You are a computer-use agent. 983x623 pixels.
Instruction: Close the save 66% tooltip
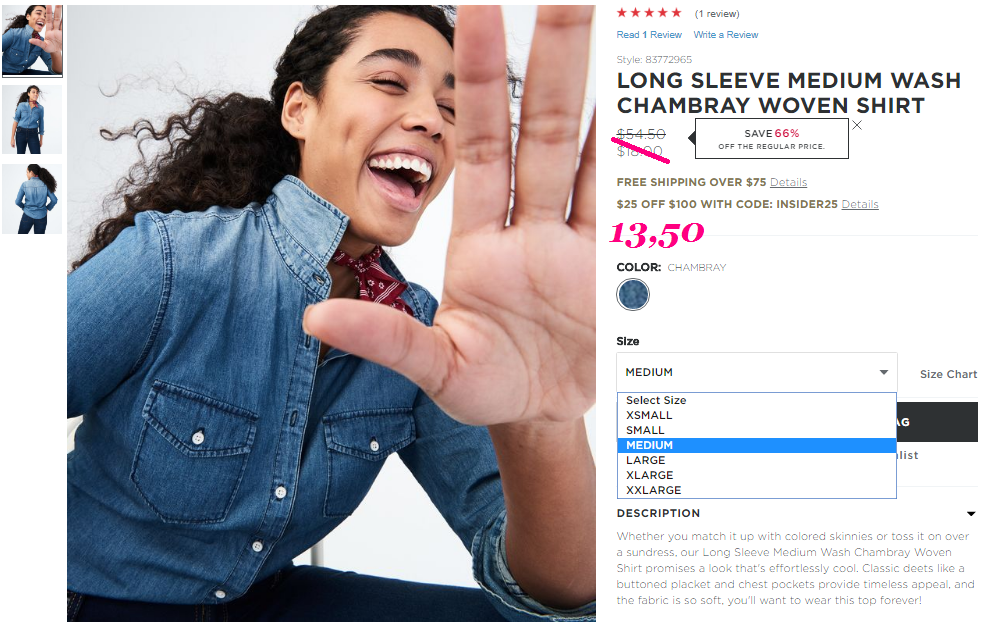(x=856, y=125)
